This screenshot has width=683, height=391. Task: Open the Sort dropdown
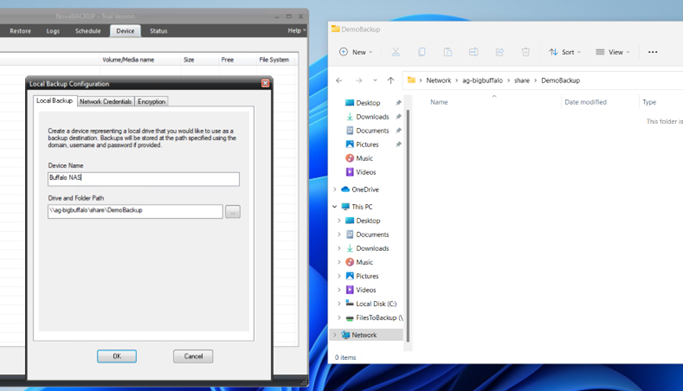(565, 52)
